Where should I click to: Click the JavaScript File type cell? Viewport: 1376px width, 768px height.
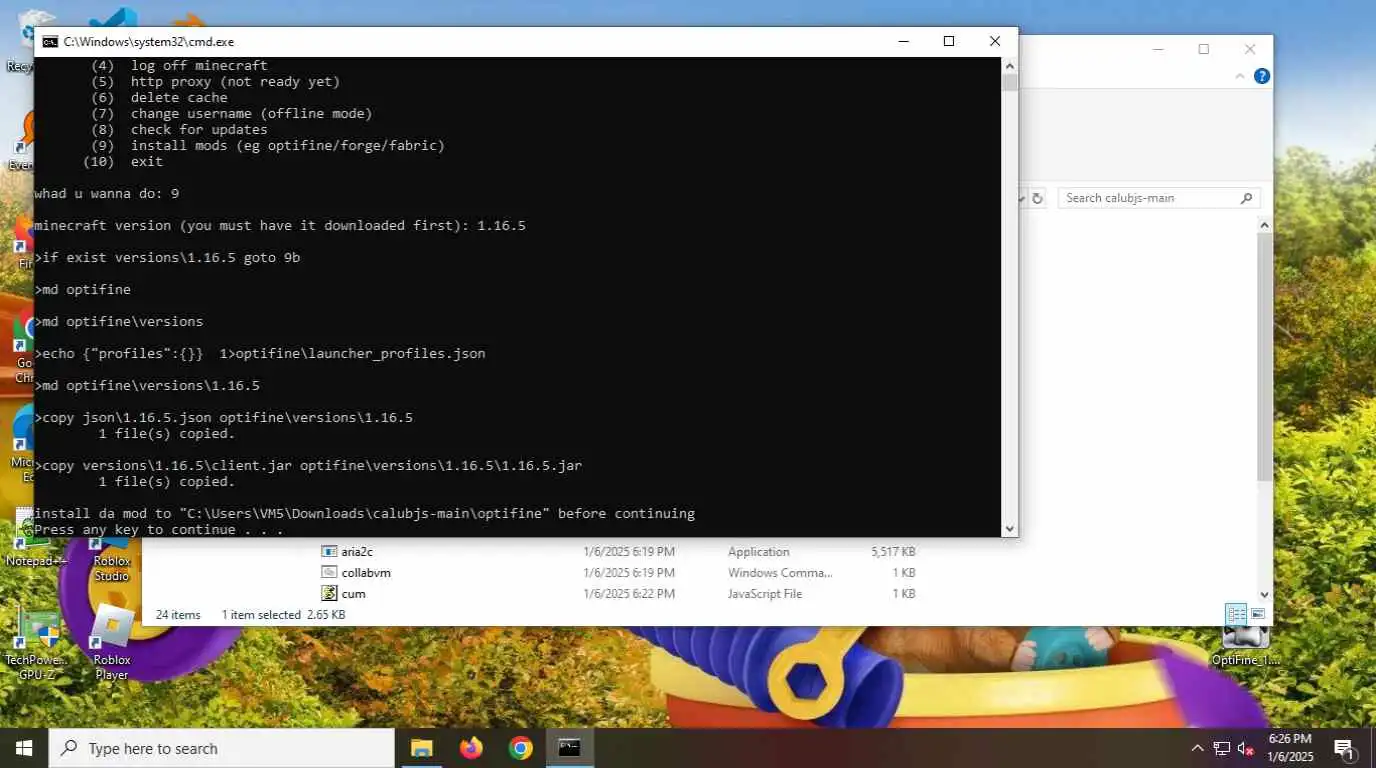click(x=765, y=593)
